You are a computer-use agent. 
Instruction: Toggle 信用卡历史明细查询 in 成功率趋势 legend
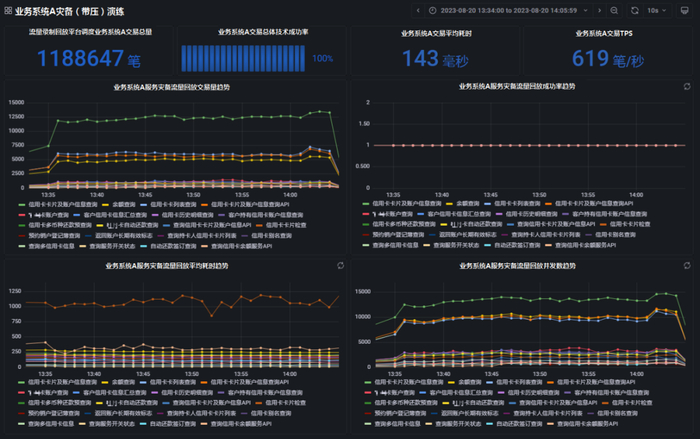(x=531, y=214)
